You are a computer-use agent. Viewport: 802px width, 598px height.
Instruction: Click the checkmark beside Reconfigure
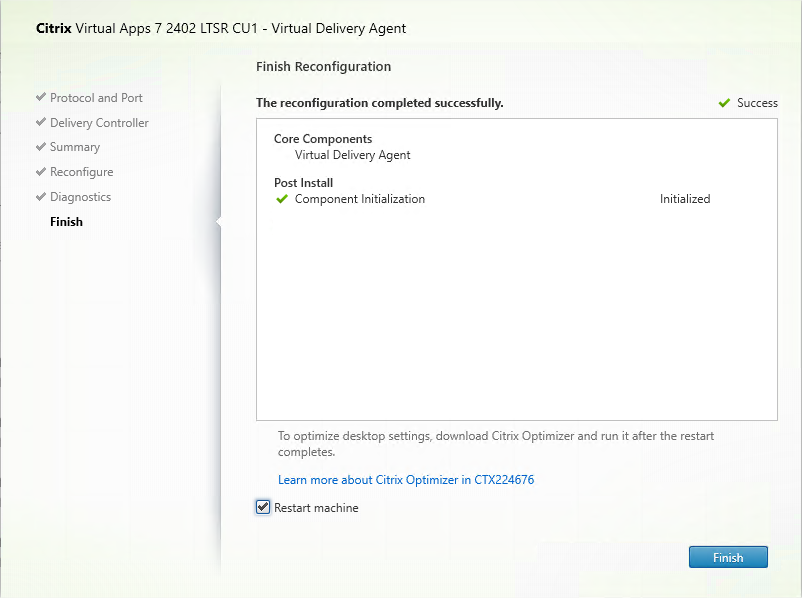click(41, 171)
